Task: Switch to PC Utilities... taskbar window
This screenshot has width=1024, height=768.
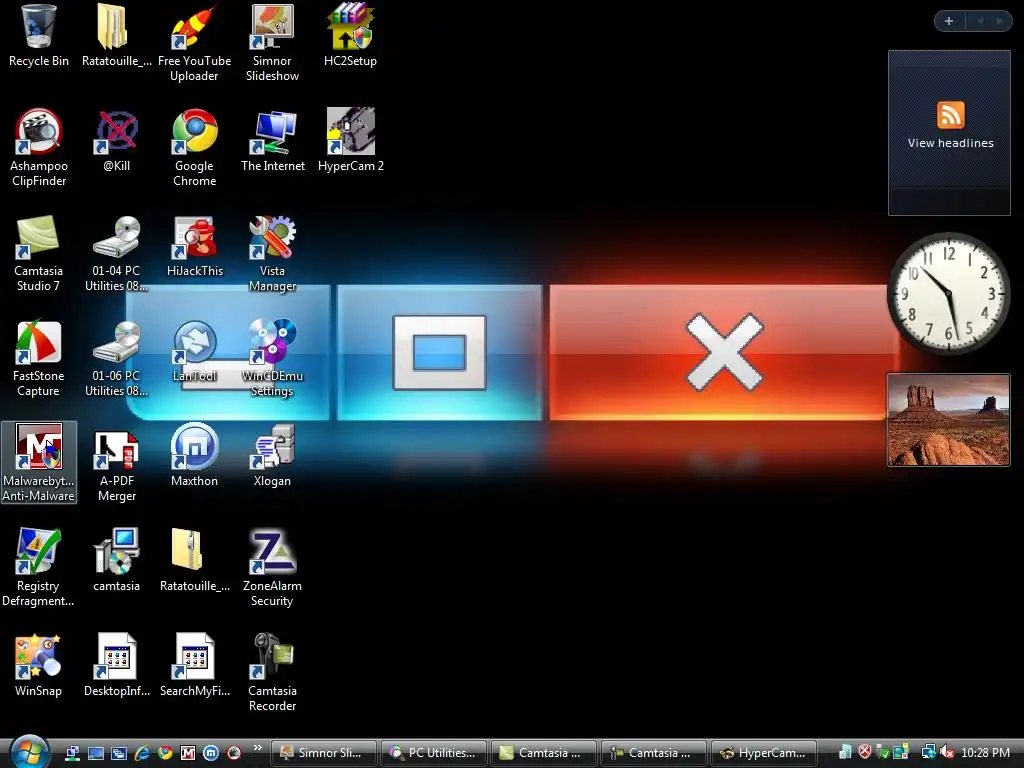Action: (433, 753)
